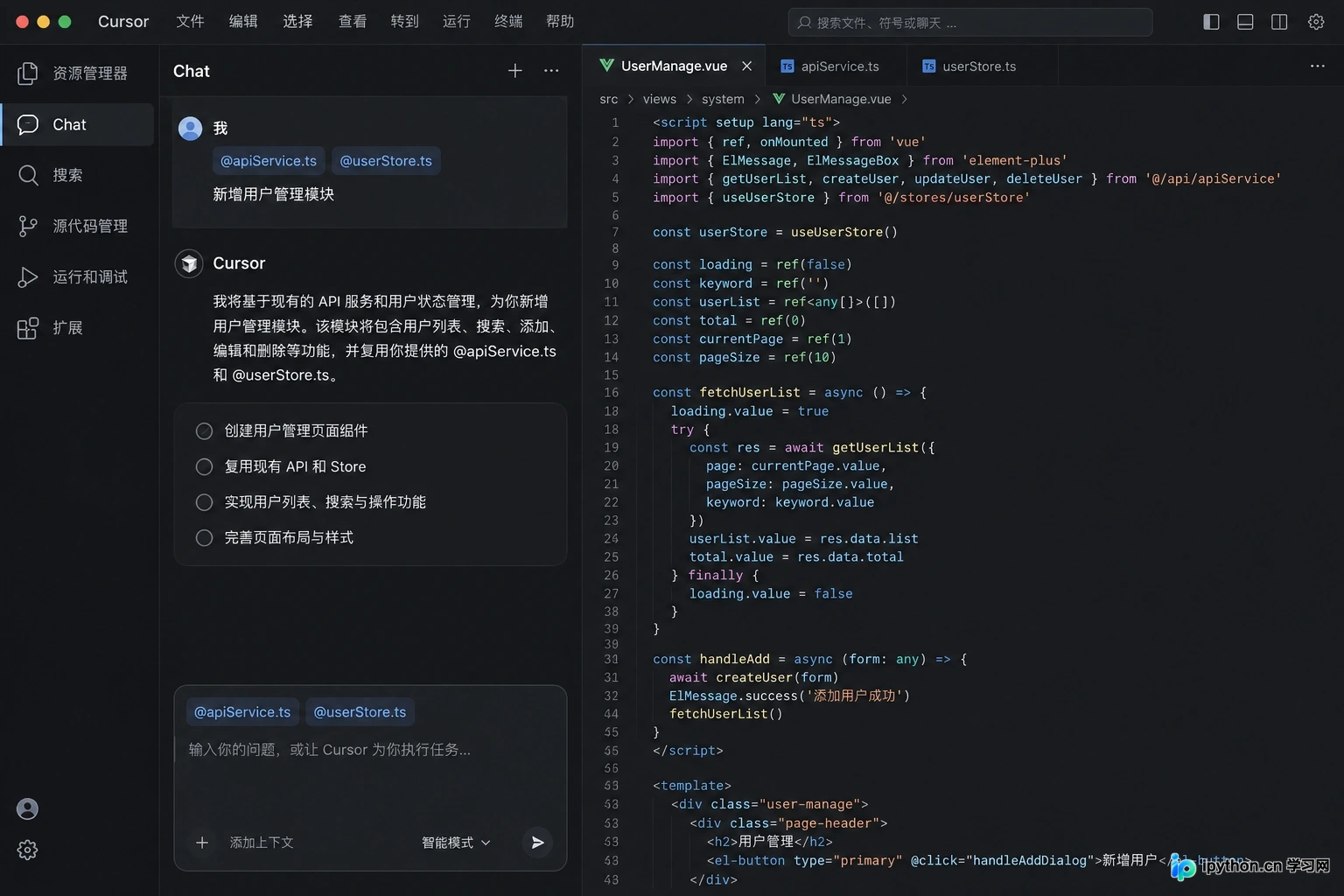
Task: Send the message with the arrow button
Action: (x=537, y=842)
